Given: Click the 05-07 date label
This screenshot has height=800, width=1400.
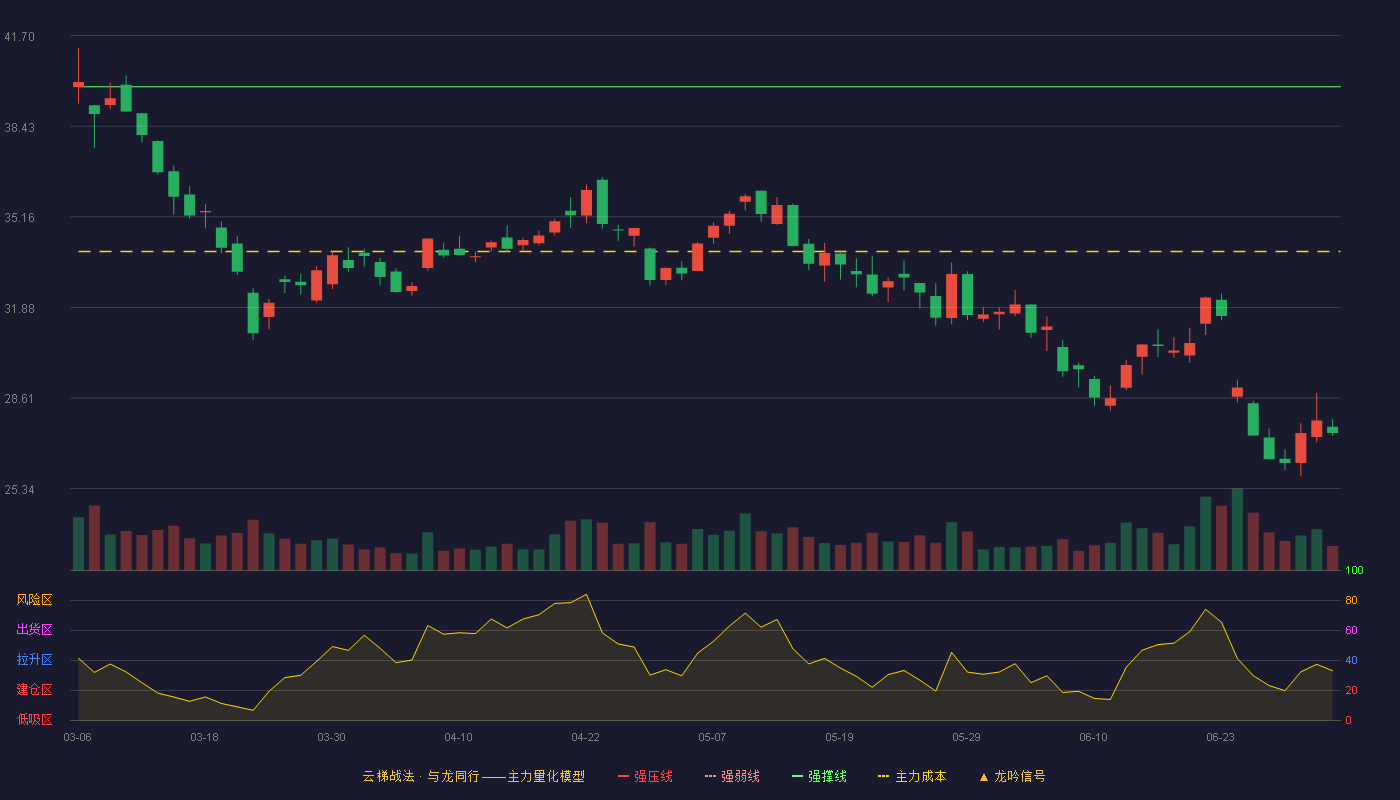Looking at the screenshot, I should pos(712,737).
